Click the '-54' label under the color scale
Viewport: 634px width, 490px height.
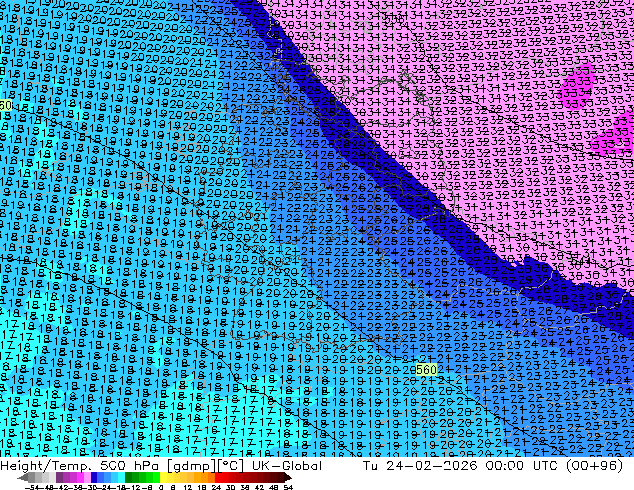32,488
